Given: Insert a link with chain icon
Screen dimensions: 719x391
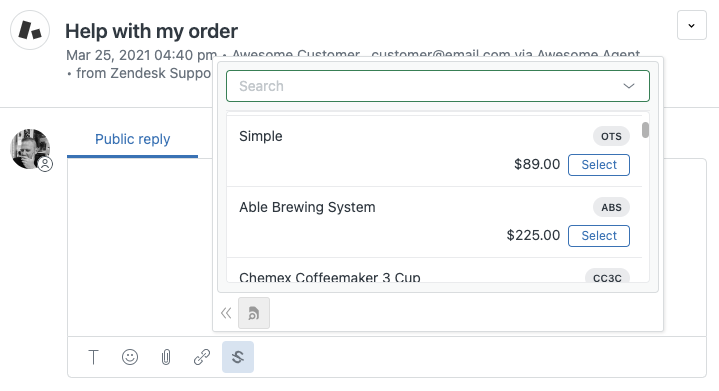Looking at the screenshot, I should tap(202, 357).
